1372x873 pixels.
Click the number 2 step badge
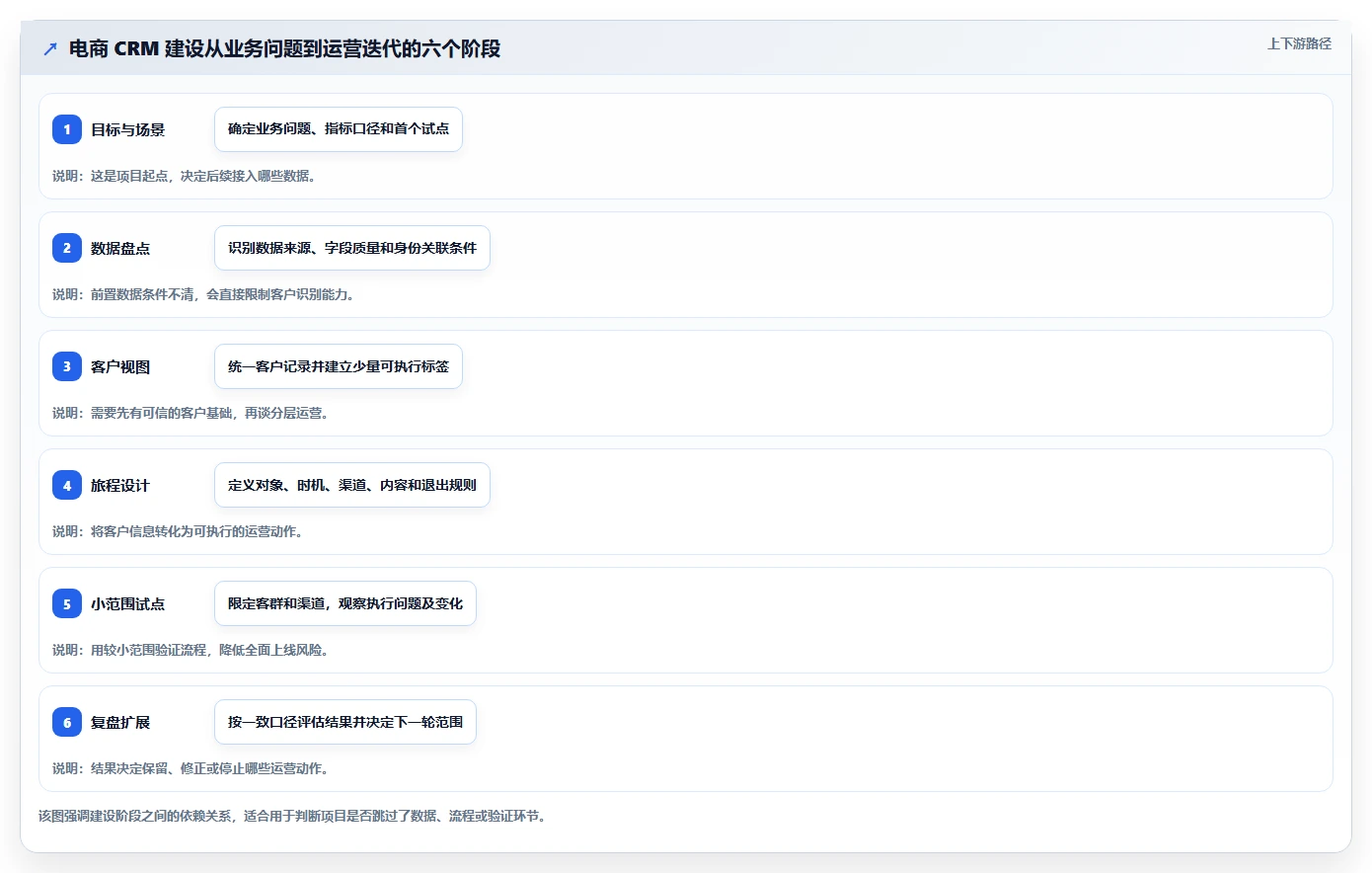pyautogui.click(x=67, y=248)
